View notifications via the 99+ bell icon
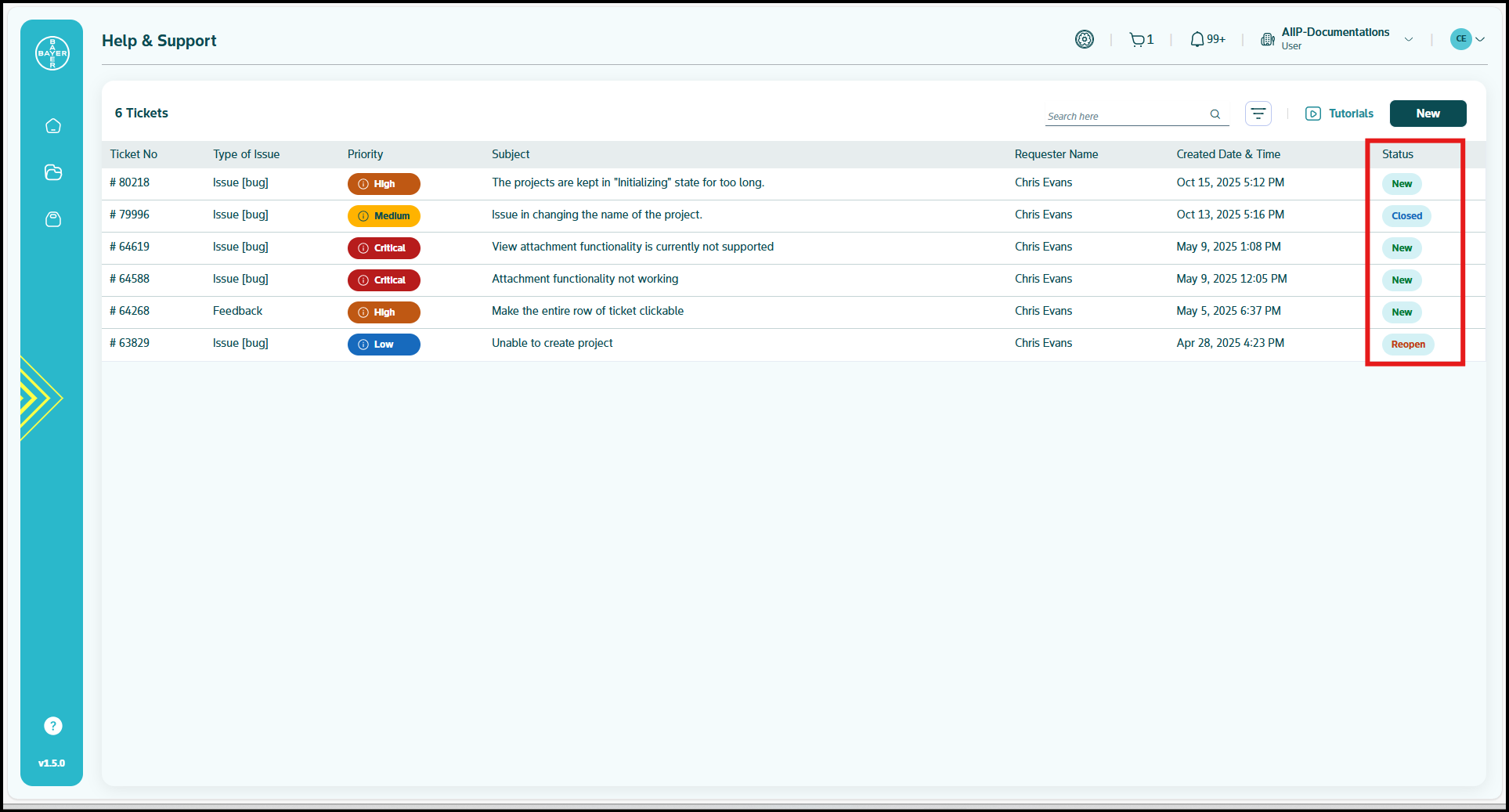The image size is (1509, 812). pyautogui.click(x=1206, y=38)
